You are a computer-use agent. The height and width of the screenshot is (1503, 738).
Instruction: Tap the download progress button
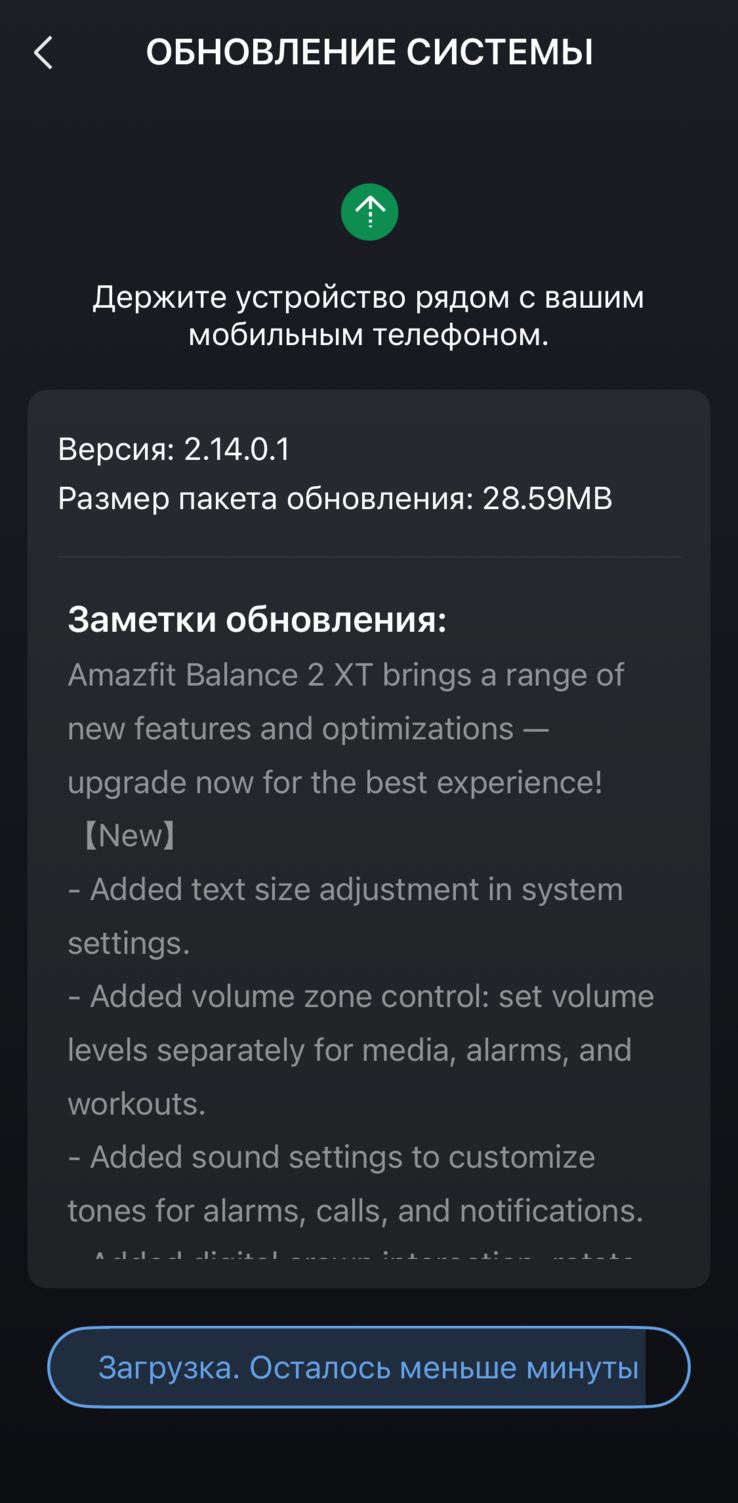369,1367
